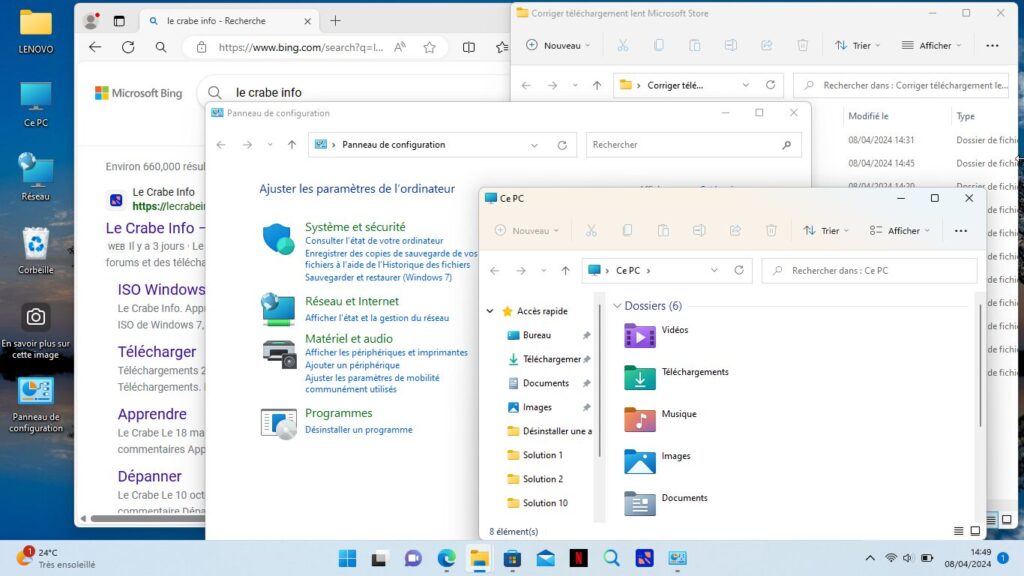1024x576 pixels.
Task: Open Microsoft Store from taskbar
Action: [x=512, y=558]
